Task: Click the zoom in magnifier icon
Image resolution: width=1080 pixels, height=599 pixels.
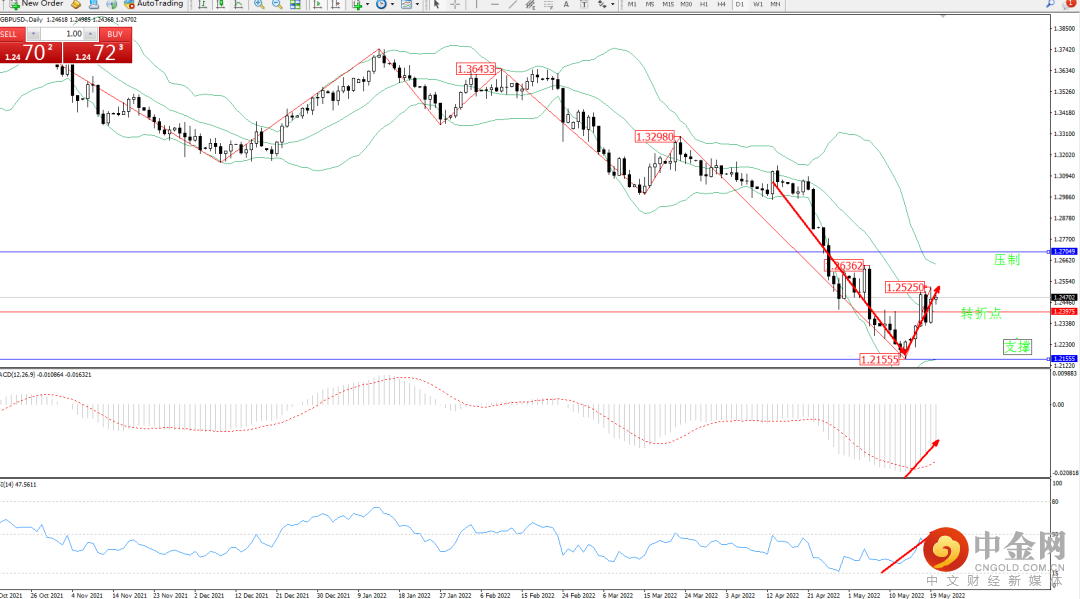Action: 259,4
